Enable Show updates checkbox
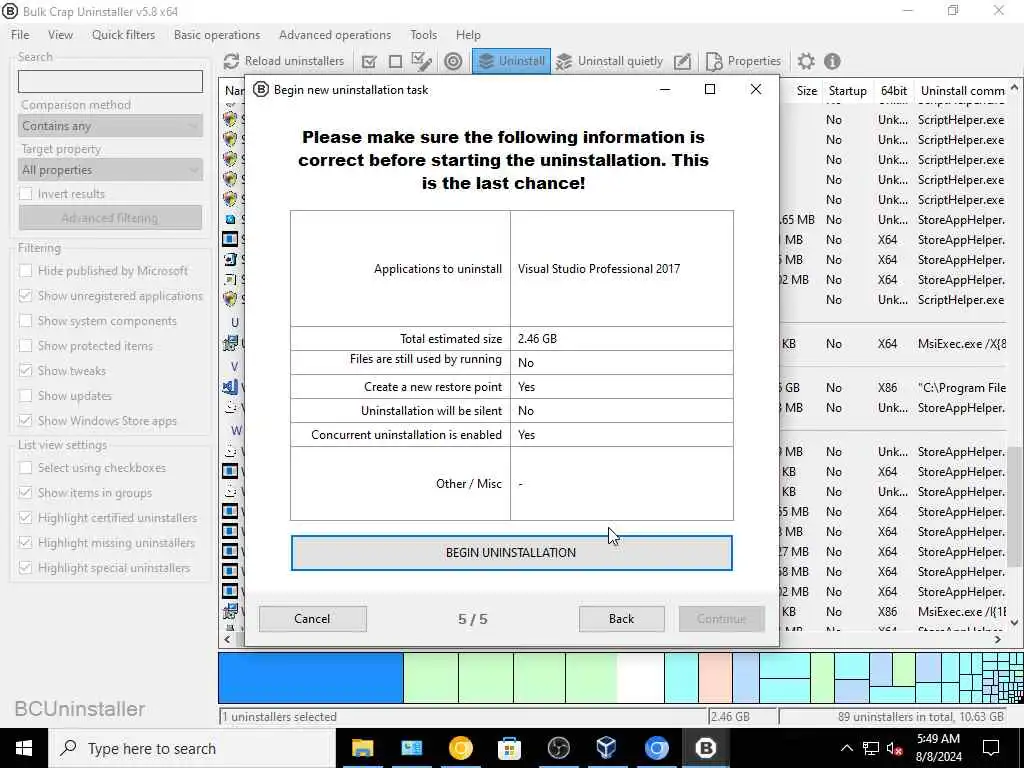This screenshot has width=1024, height=768. [25, 396]
